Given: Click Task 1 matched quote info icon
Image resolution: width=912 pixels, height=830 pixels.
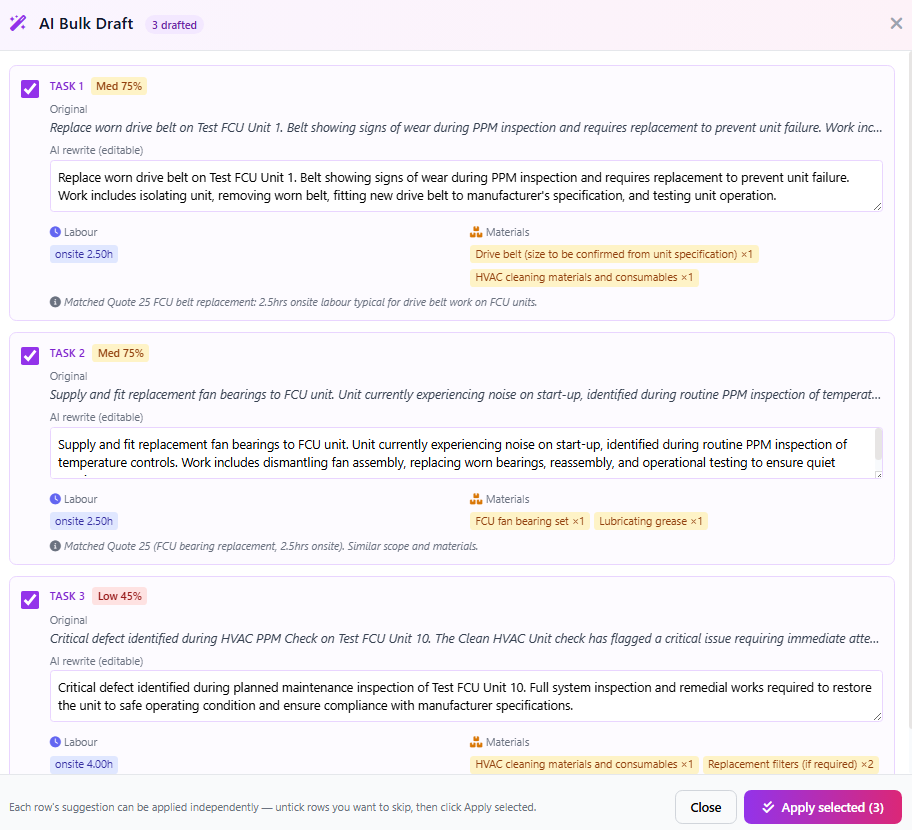Looking at the screenshot, I should [x=55, y=302].
